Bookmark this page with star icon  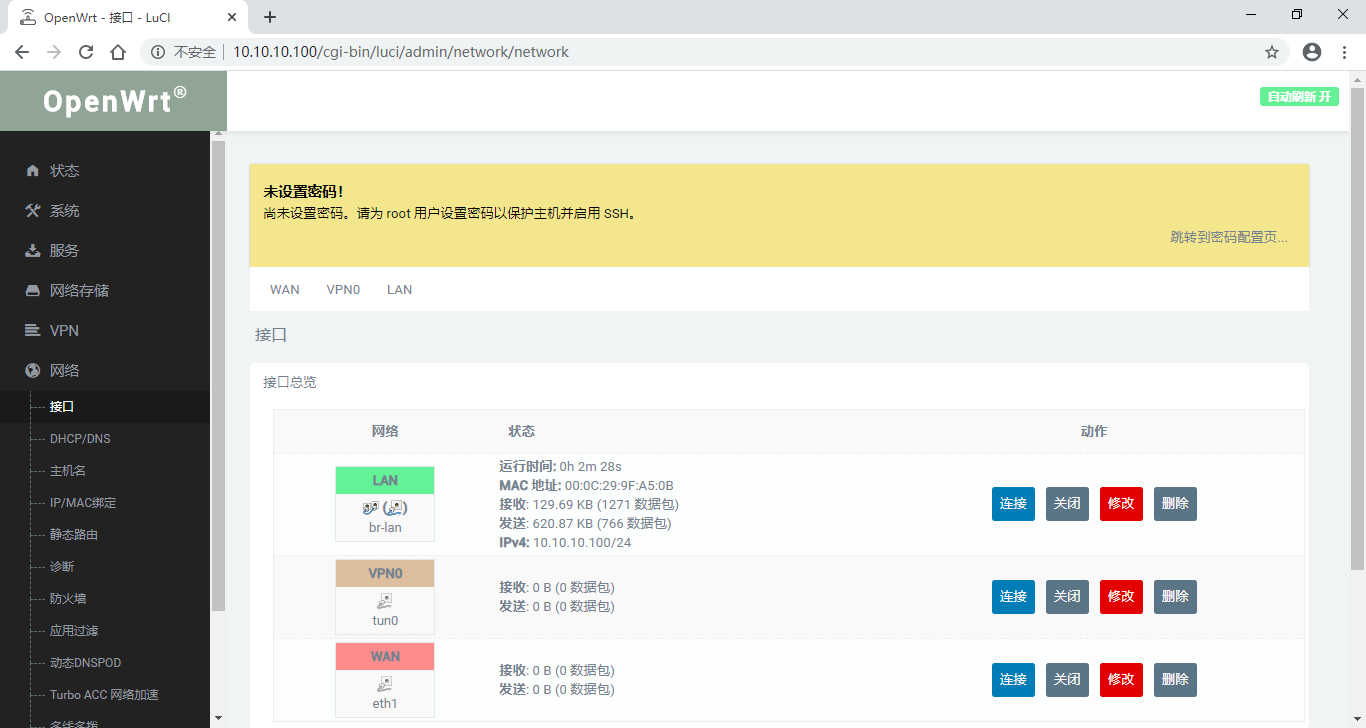(1272, 52)
